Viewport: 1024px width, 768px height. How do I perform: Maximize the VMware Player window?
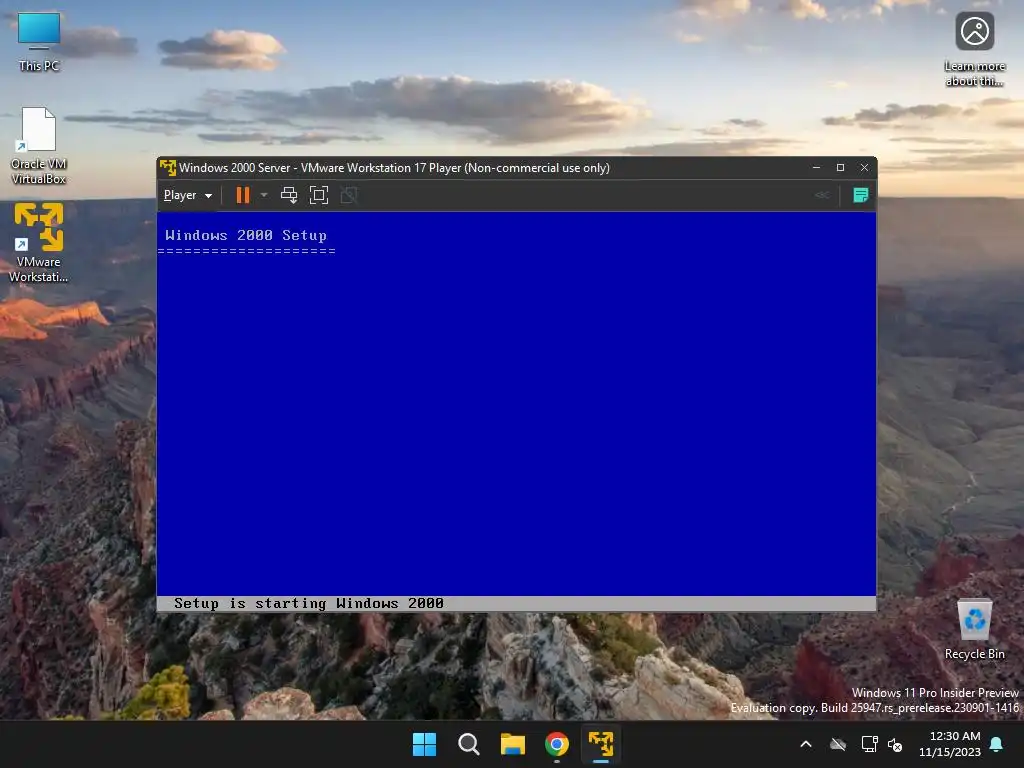[840, 168]
